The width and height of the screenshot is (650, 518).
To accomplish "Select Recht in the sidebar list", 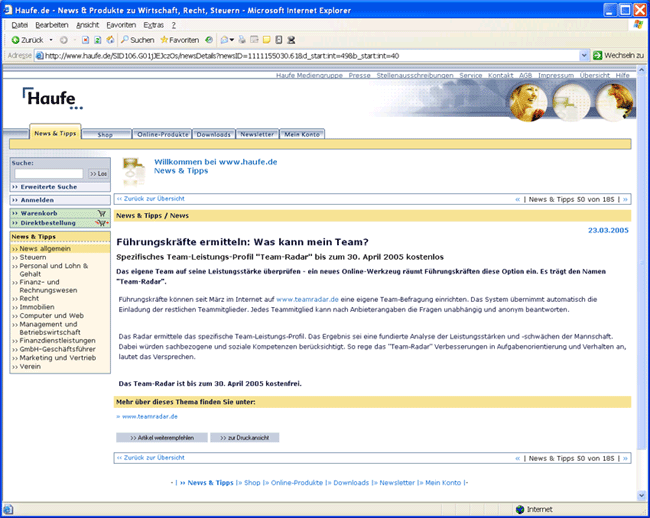I will [29, 298].
